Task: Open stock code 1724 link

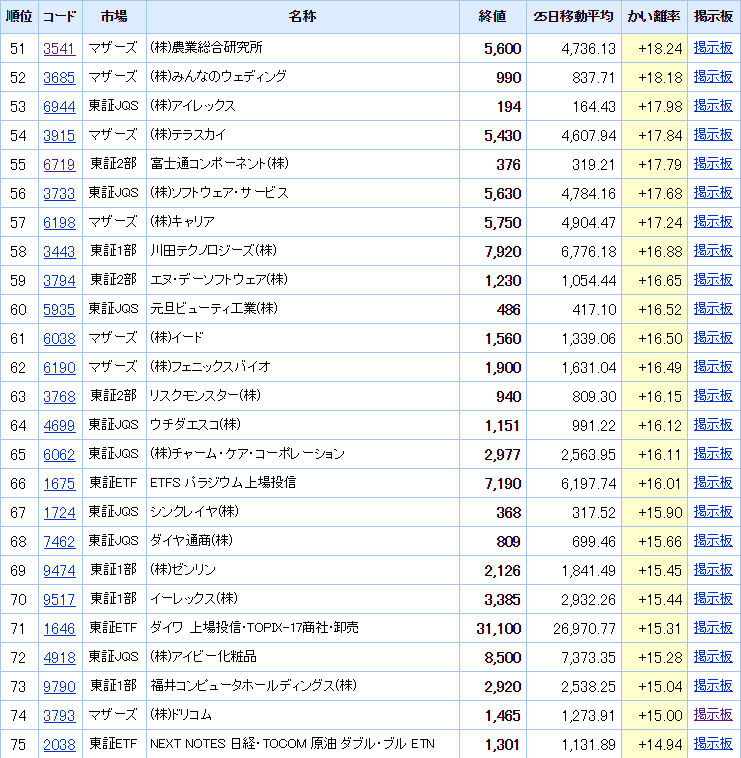Action: (59, 513)
